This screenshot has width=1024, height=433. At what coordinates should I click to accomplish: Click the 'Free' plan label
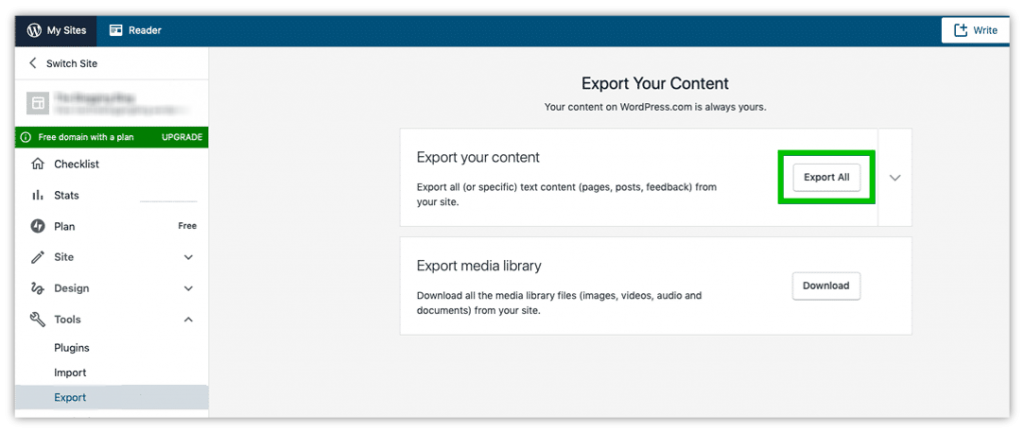point(187,226)
